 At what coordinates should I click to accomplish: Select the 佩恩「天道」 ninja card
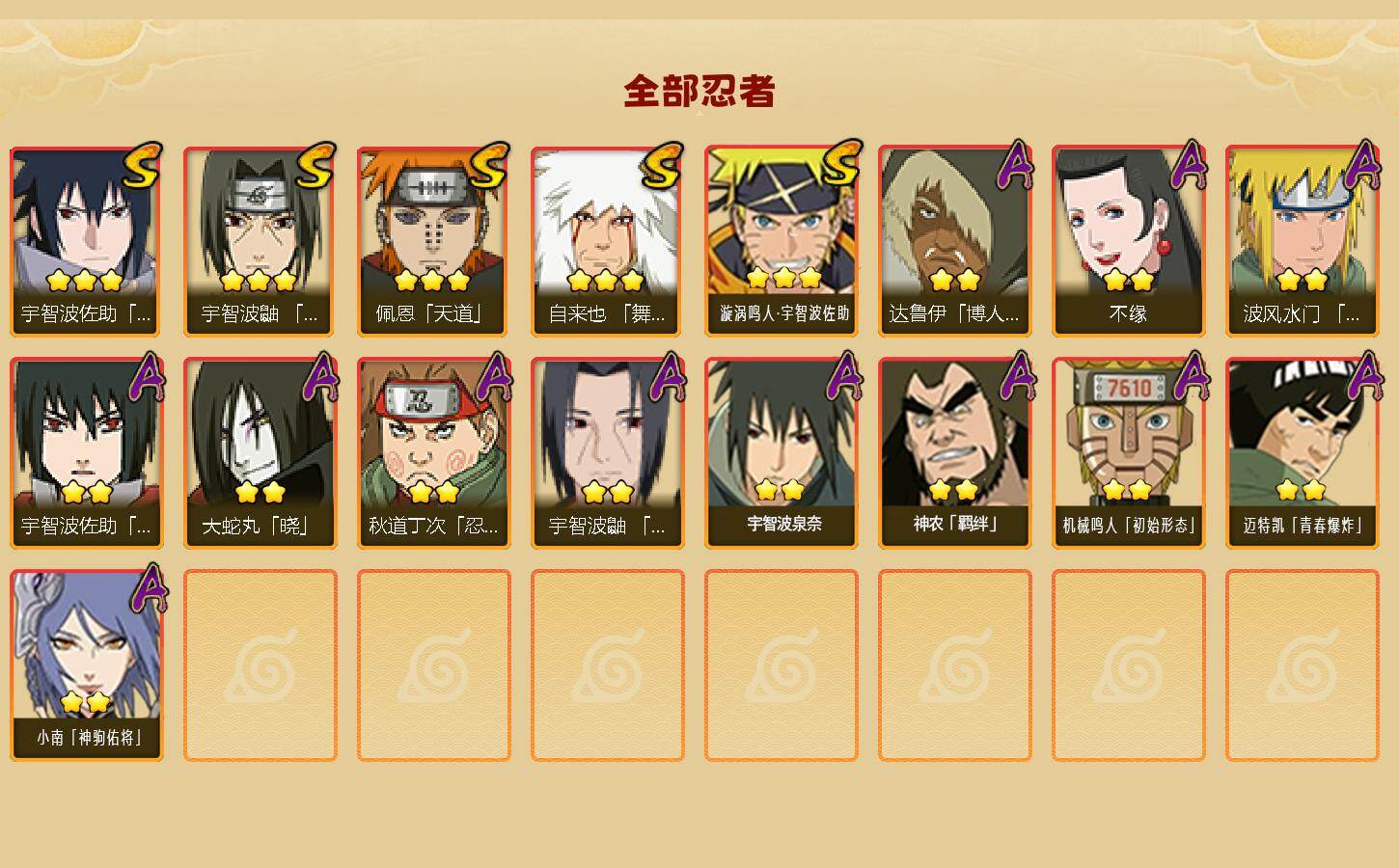click(434, 241)
